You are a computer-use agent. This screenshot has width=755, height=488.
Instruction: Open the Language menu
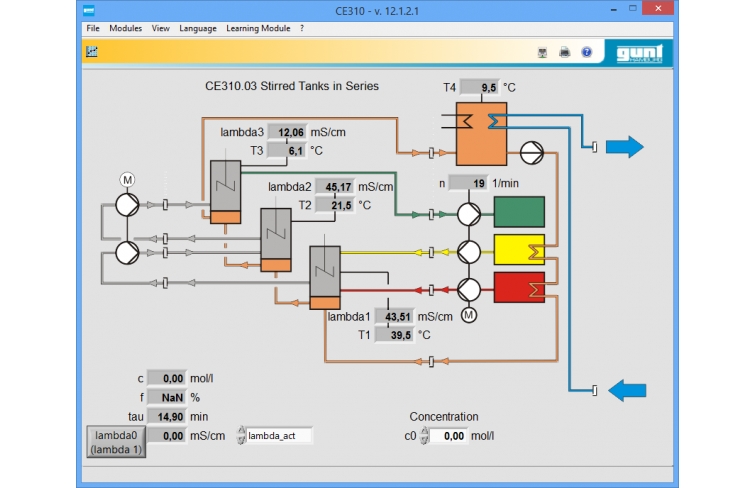click(198, 28)
